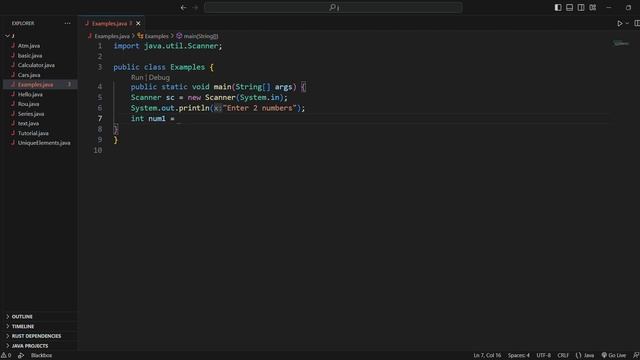Close the Examples.java tab

pyautogui.click(x=138, y=24)
